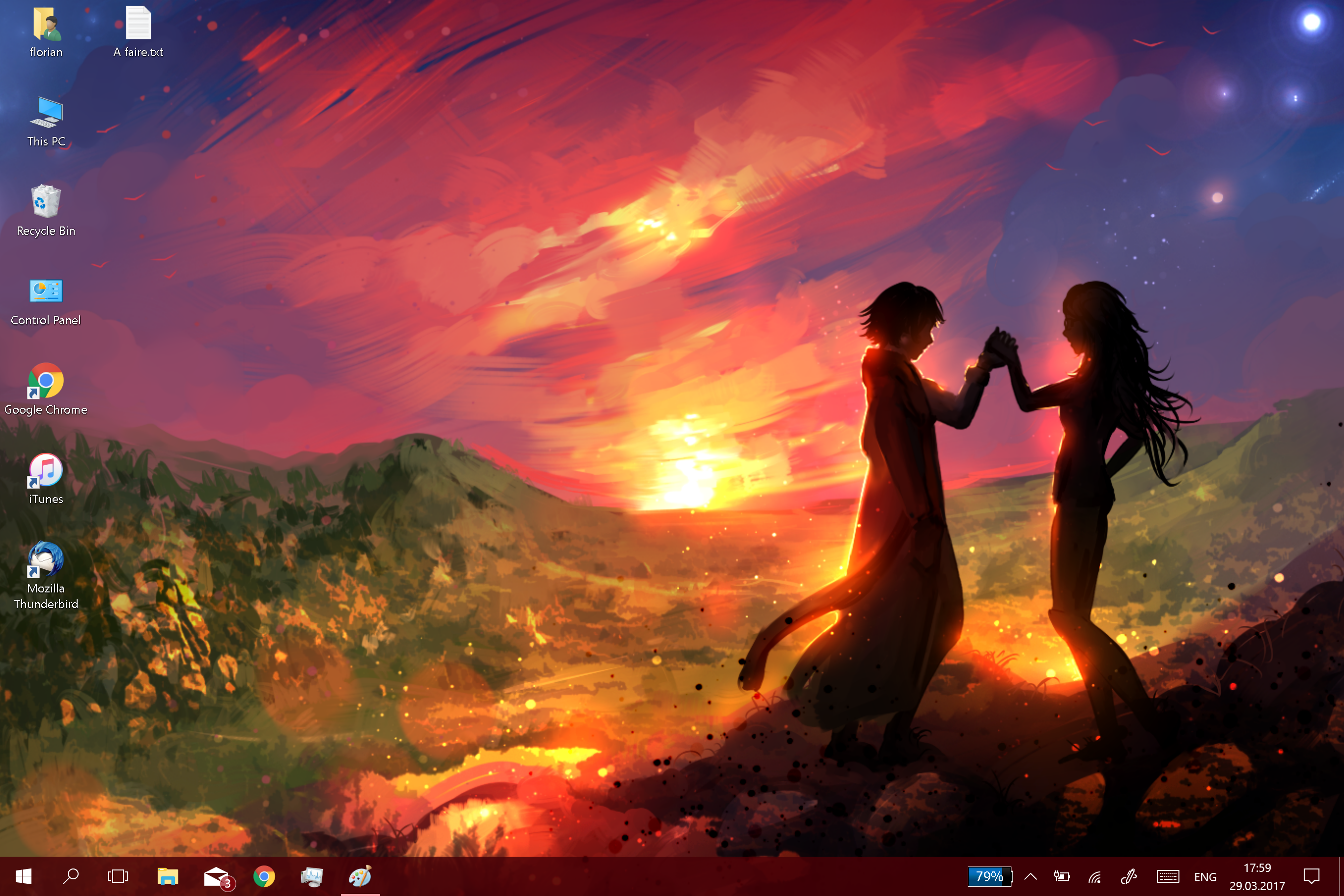Open taskbar search magnifier
Screen dimensions: 1344x896
[71, 876]
